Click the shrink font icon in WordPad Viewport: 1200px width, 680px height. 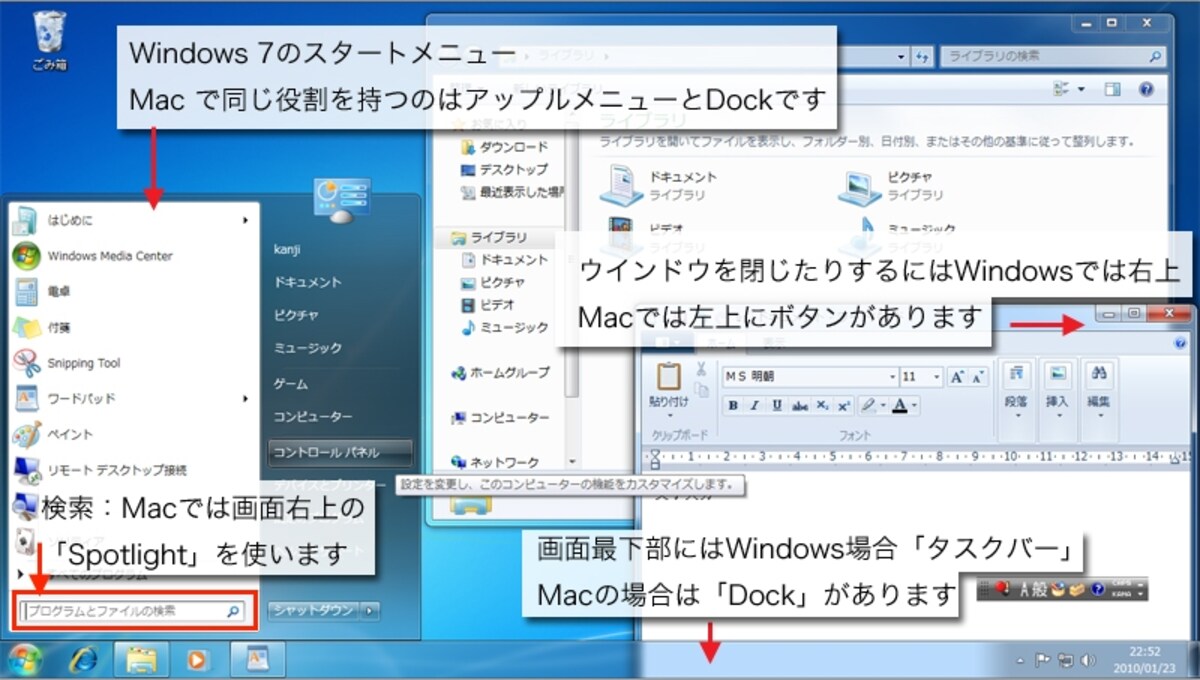tap(978, 377)
